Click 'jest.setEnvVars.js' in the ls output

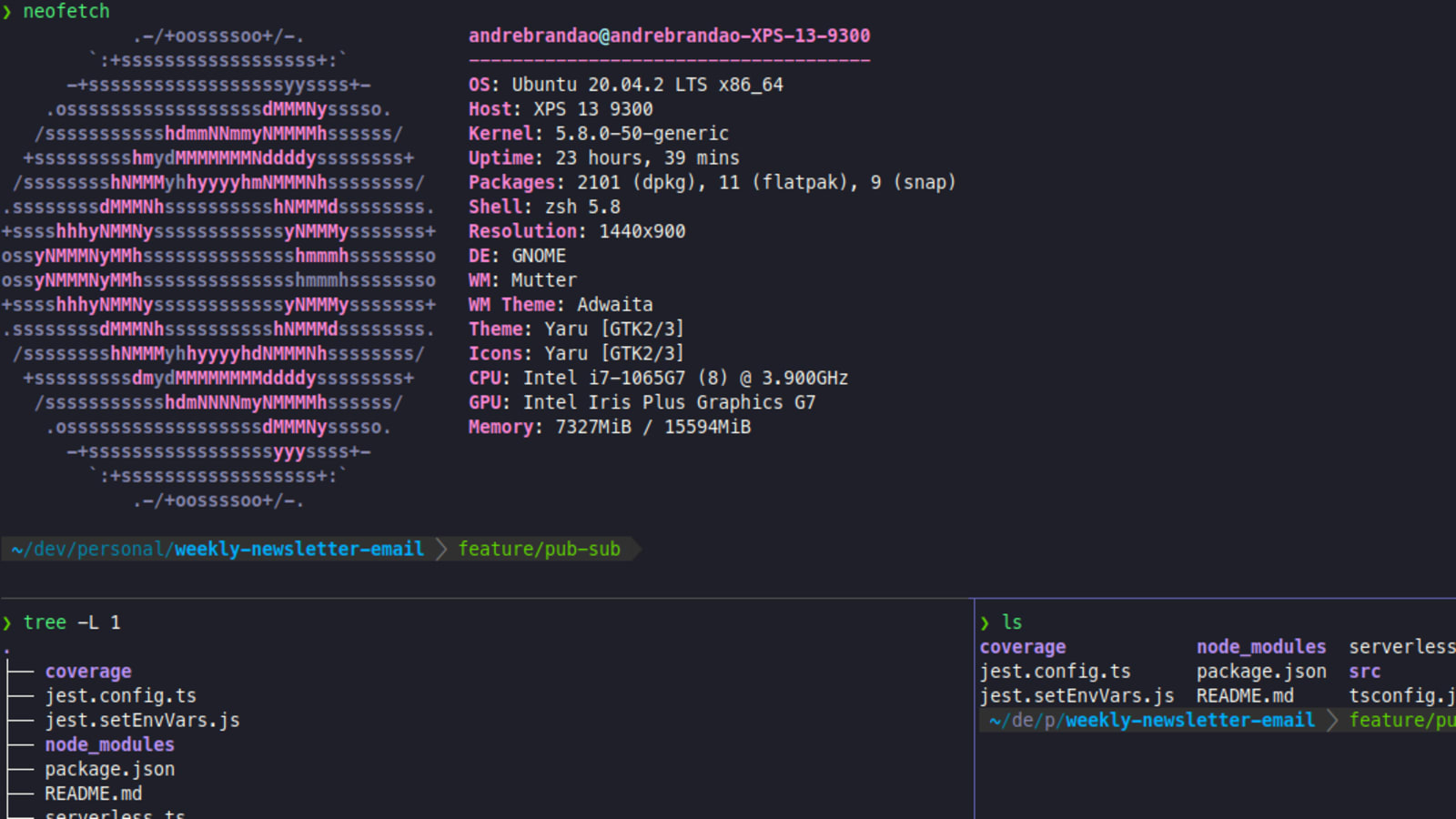point(1077,696)
